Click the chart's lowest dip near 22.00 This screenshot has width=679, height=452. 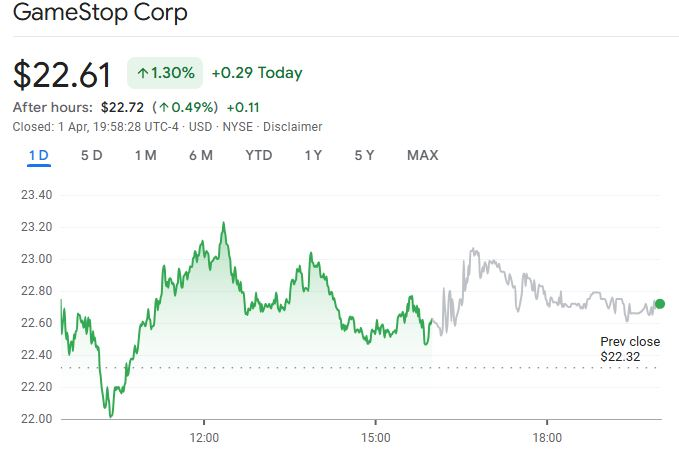click(x=110, y=415)
